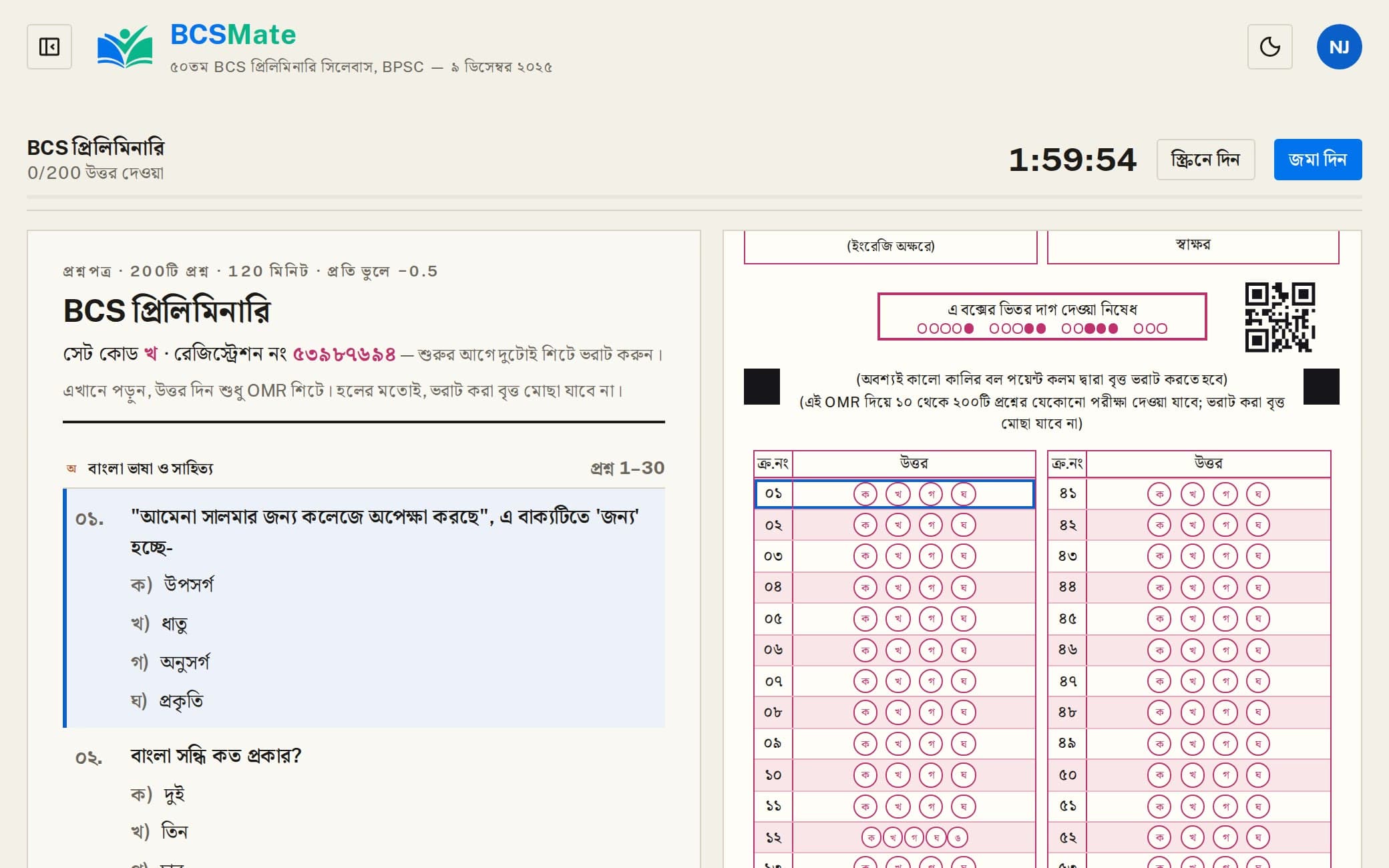This screenshot has height=868, width=1389.
Task: Open the NJ user avatar
Action: coord(1339,47)
